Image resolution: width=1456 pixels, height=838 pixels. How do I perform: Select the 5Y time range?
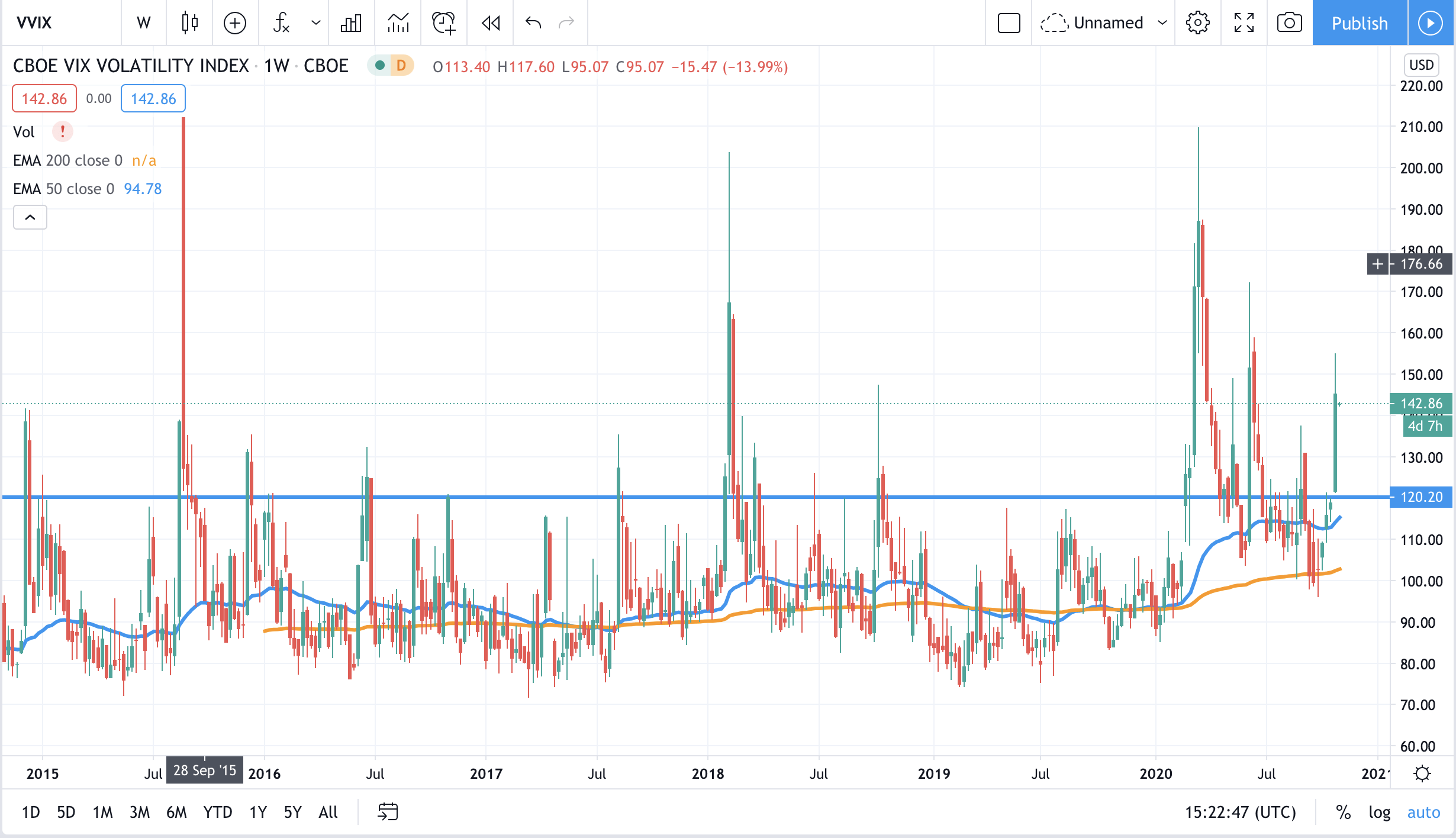tap(292, 812)
